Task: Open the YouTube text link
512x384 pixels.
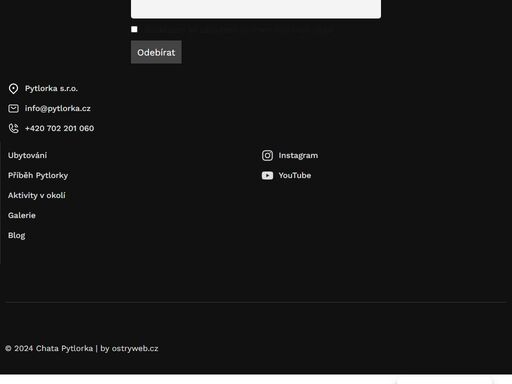Action: (295, 175)
